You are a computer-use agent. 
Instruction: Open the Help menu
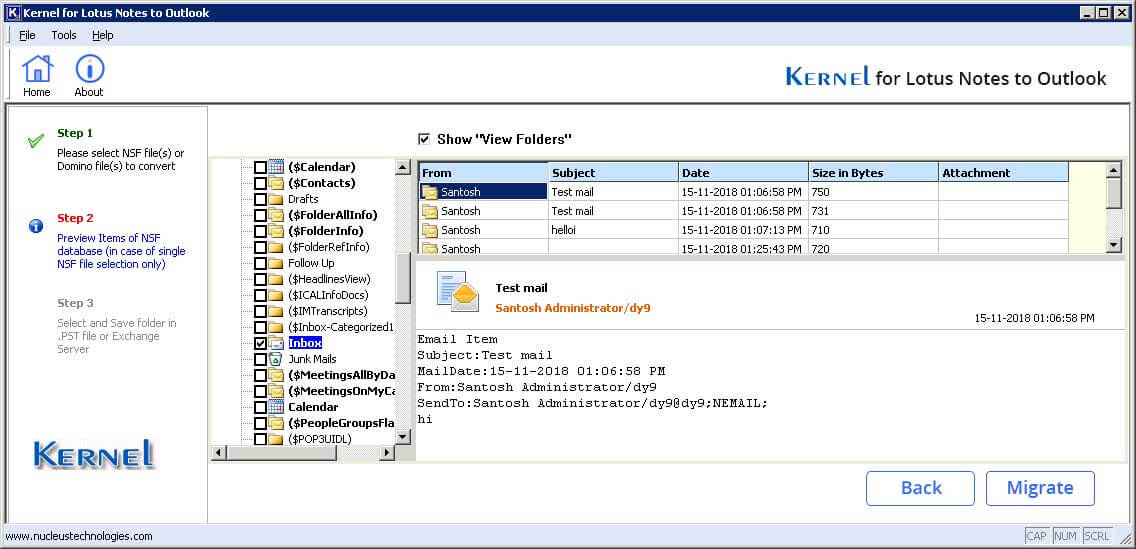tap(103, 35)
